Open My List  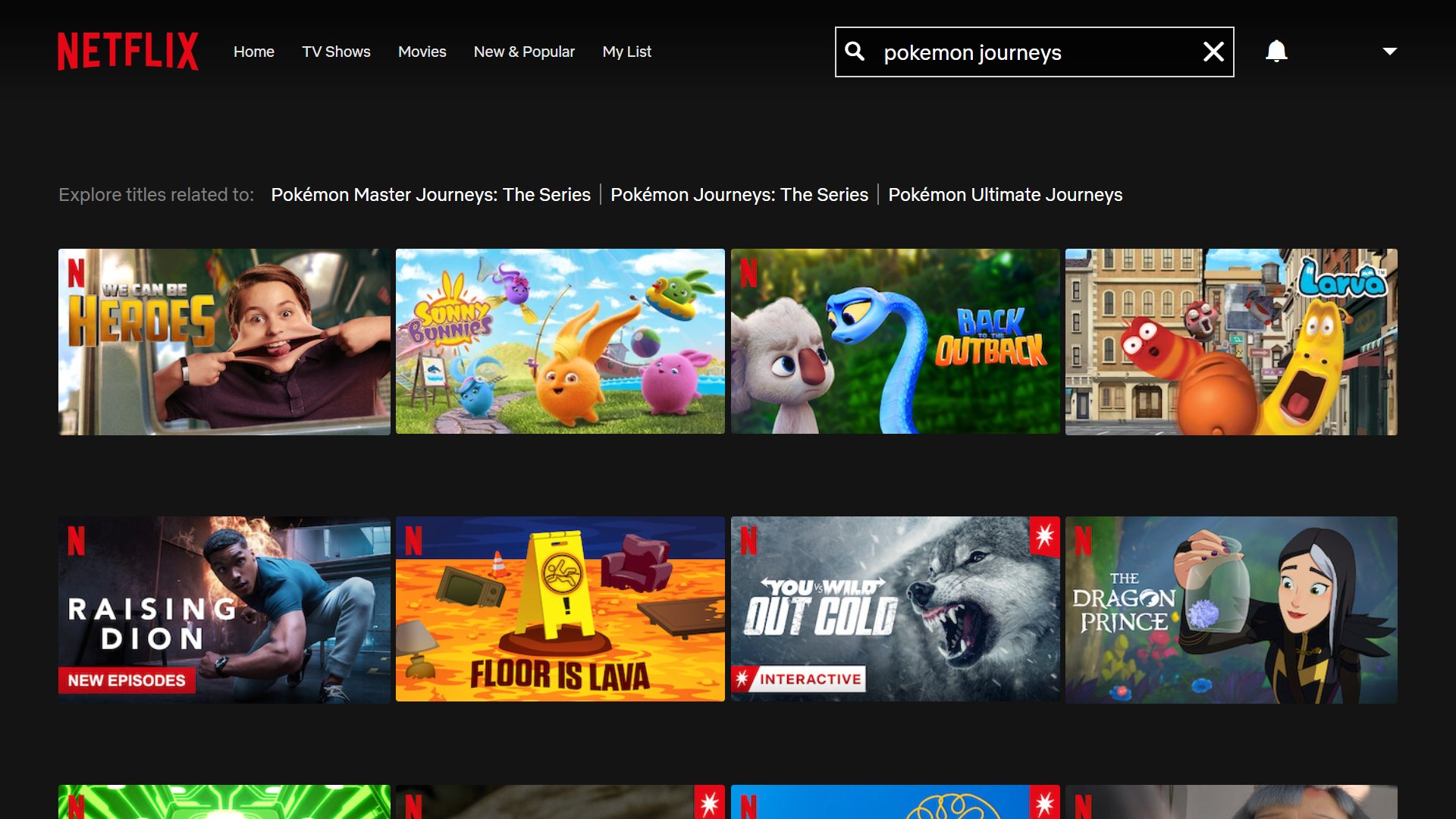click(627, 52)
